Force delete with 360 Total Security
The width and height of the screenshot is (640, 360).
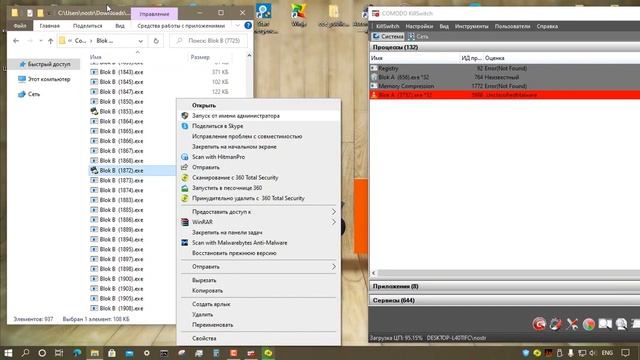pos(248,198)
